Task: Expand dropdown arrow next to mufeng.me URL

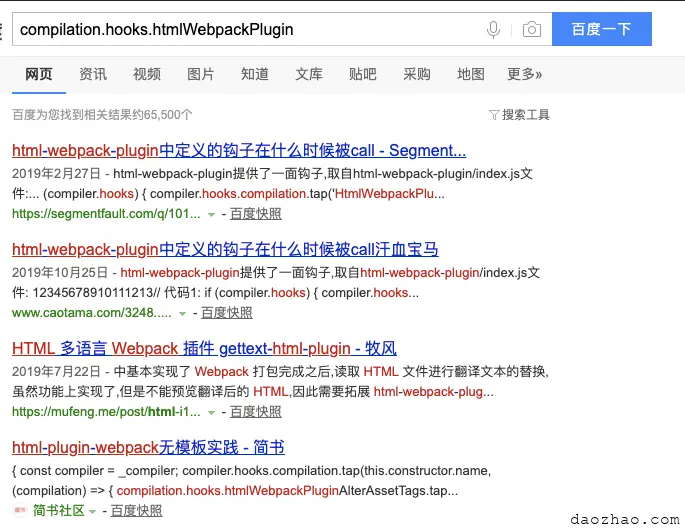Action: click(211, 412)
